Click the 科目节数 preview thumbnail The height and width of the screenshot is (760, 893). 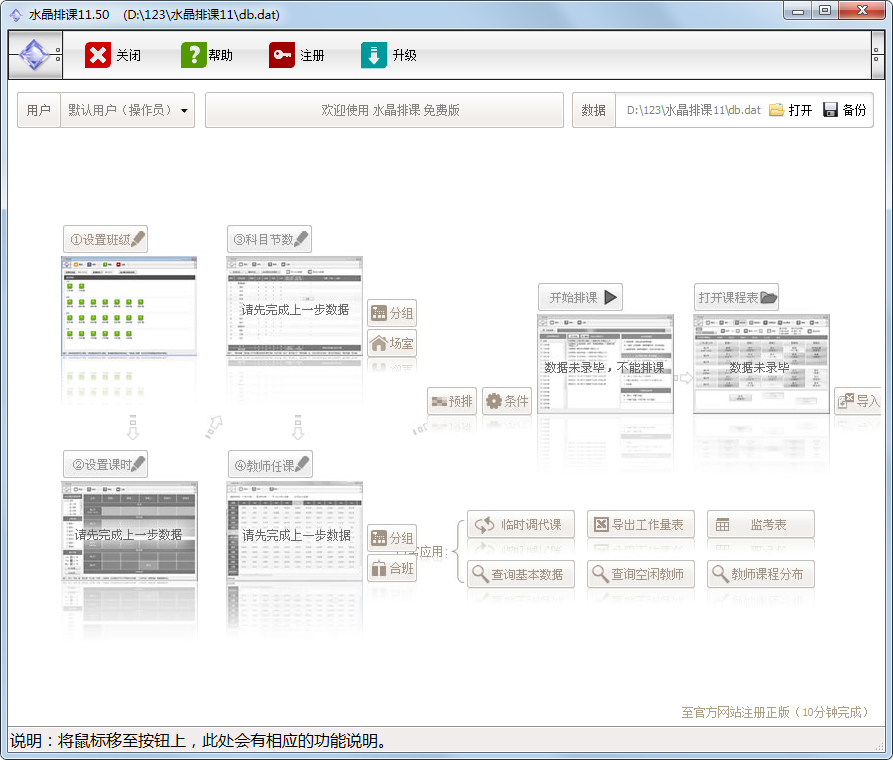coord(294,307)
